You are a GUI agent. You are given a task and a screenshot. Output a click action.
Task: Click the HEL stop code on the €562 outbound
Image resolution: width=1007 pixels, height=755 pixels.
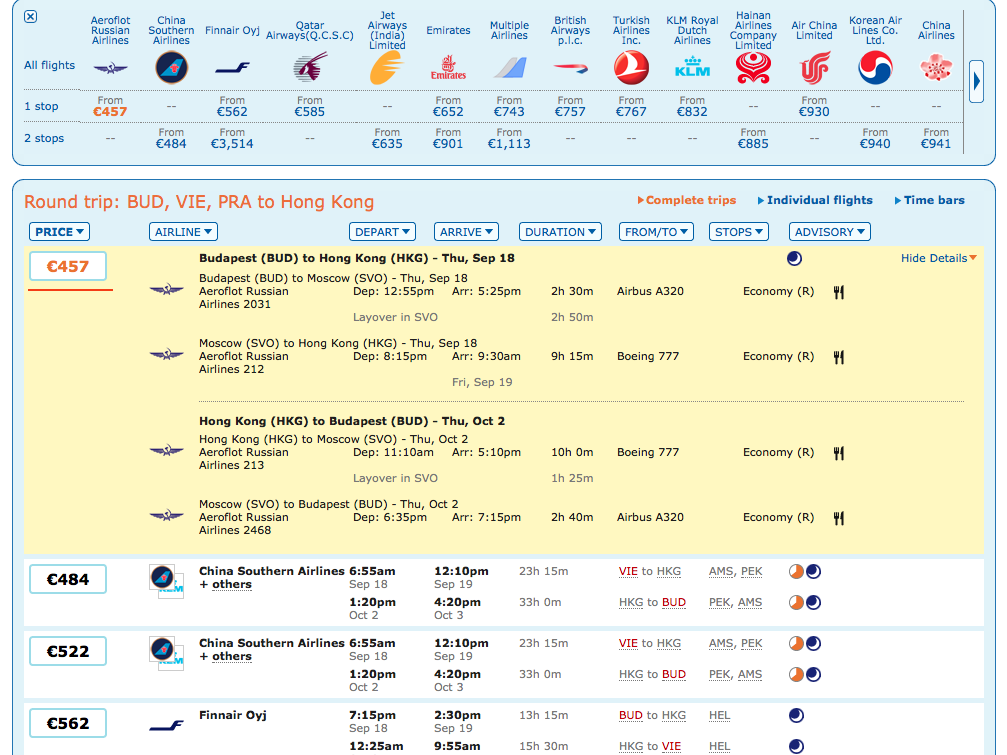point(719,715)
